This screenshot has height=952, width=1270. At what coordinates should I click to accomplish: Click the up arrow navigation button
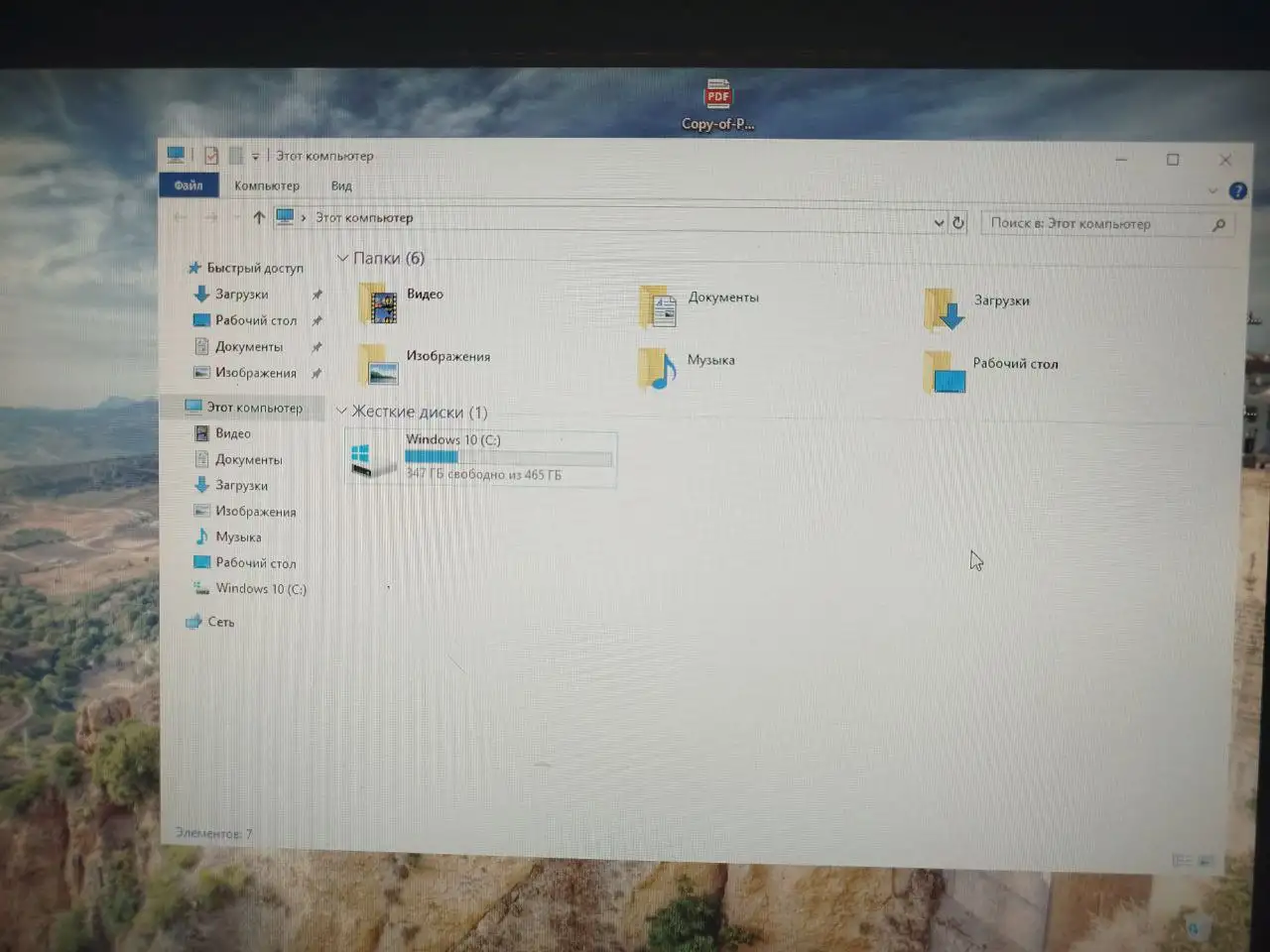[x=258, y=217]
